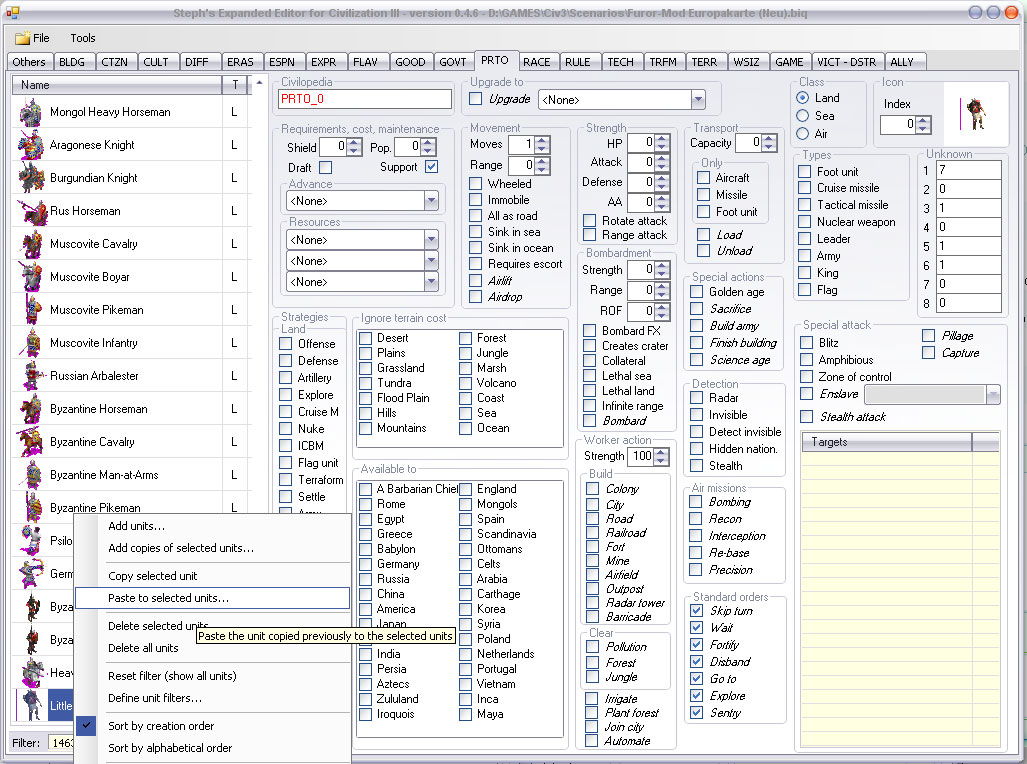This screenshot has height=764, width=1027.
Task: Uncheck the Fortify standard order
Action: point(697,645)
